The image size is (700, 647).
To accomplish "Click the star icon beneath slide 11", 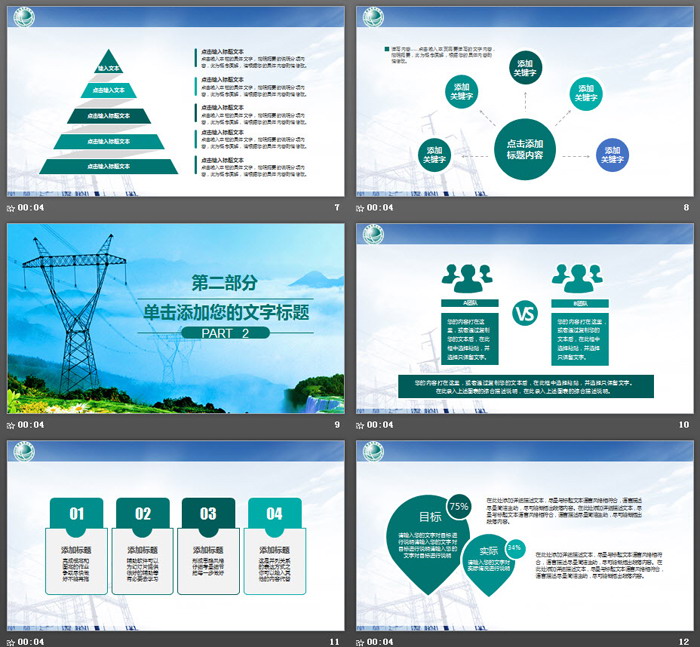I will pyautogui.click(x=11, y=641).
